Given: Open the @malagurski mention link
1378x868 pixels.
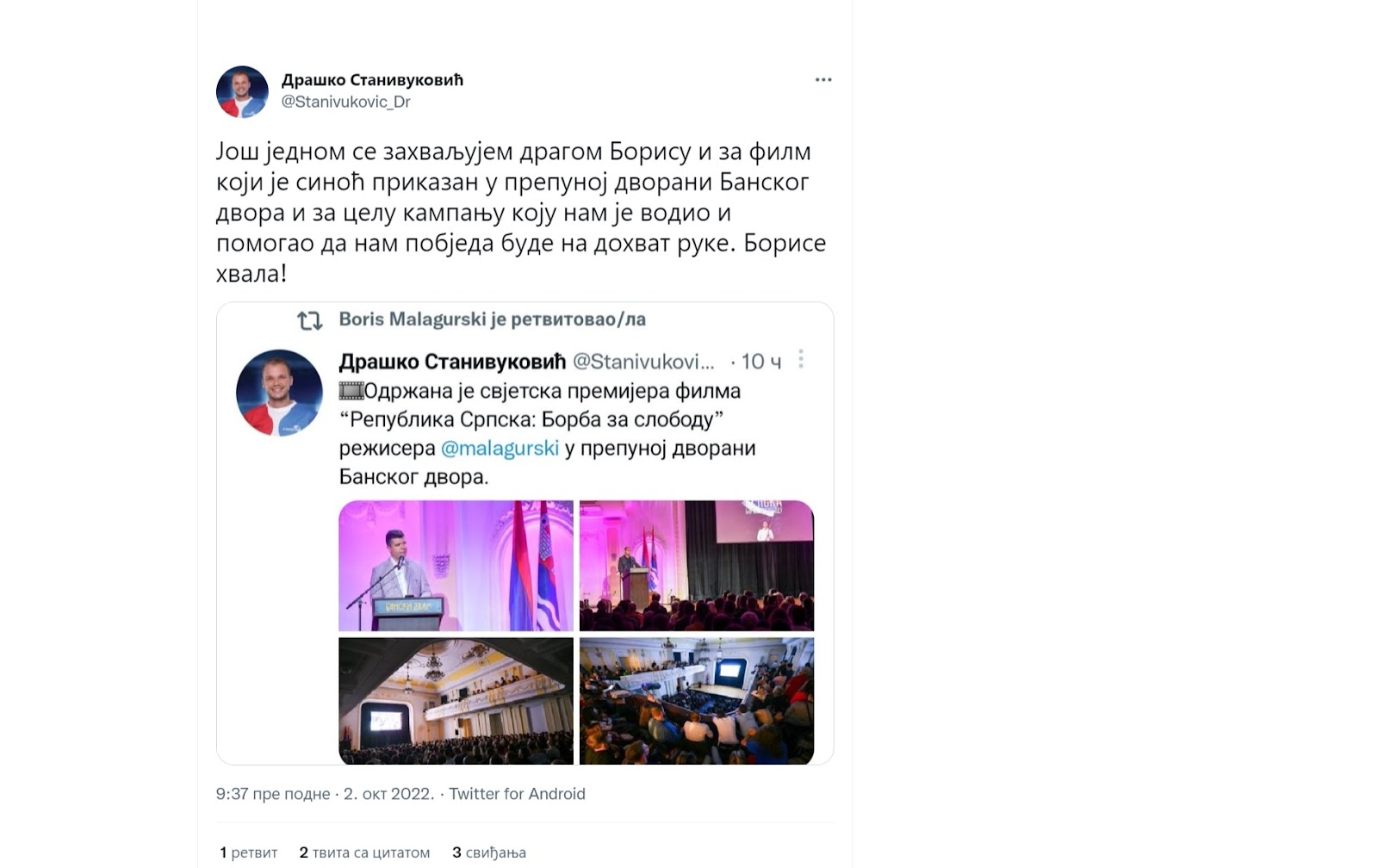Looking at the screenshot, I should pyautogui.click(x=500, y=449).
